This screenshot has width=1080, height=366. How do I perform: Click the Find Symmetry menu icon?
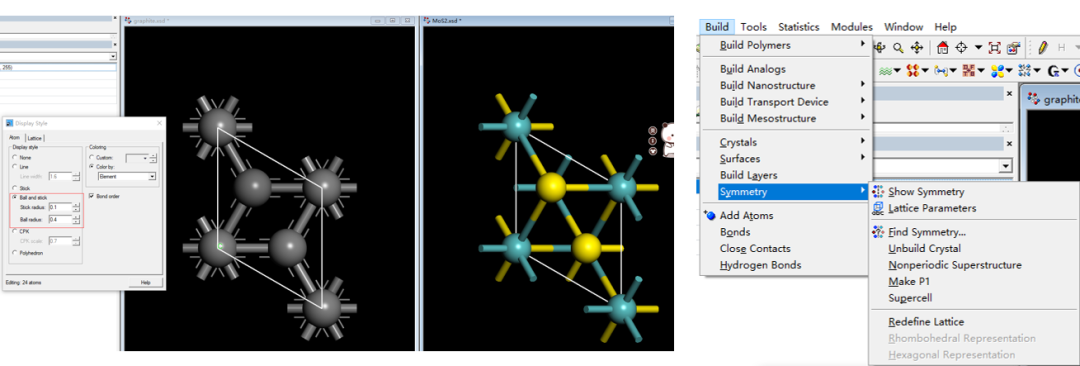click(x=878, y=232)
